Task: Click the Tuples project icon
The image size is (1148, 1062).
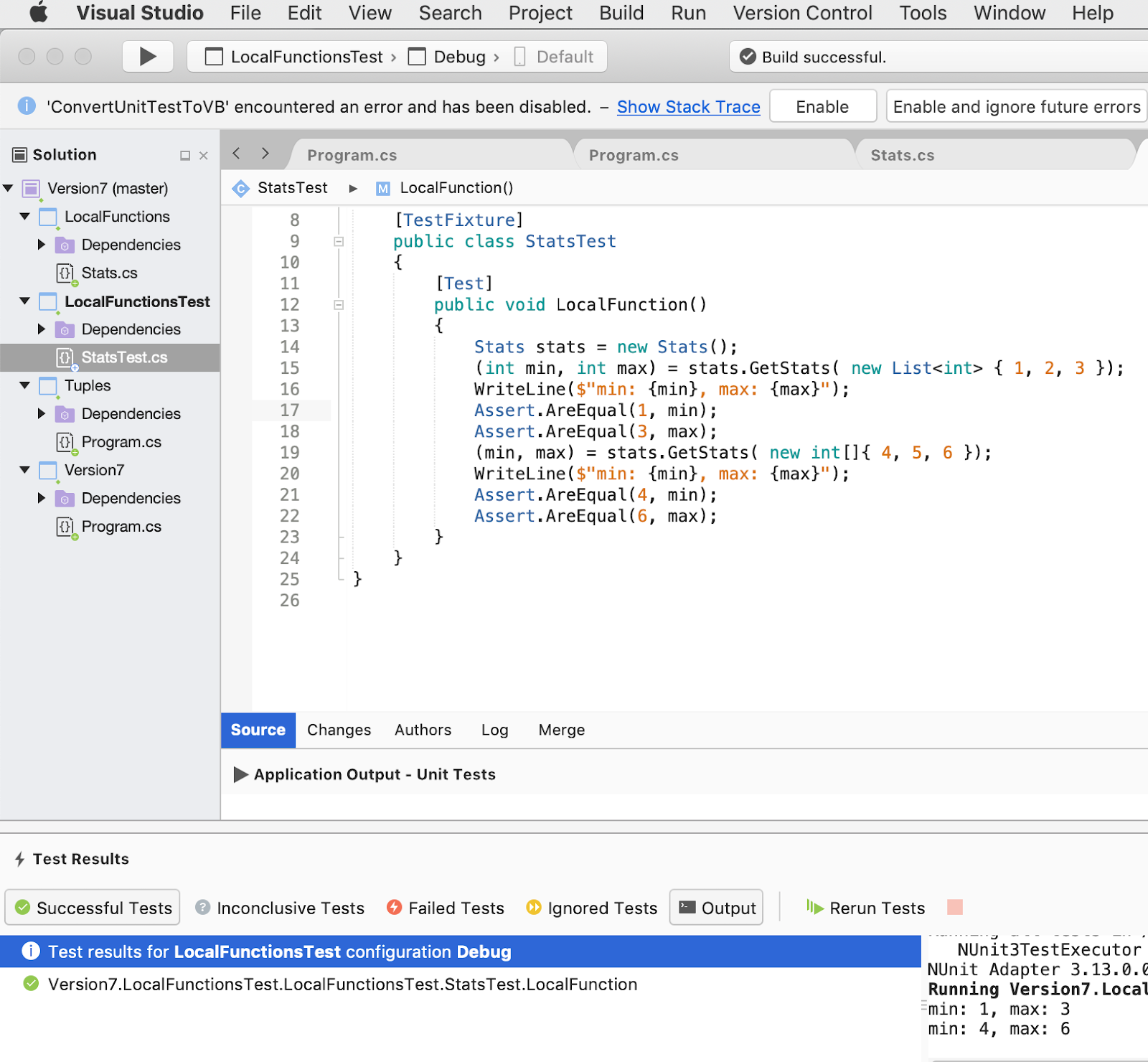Action: pos(48,386)
